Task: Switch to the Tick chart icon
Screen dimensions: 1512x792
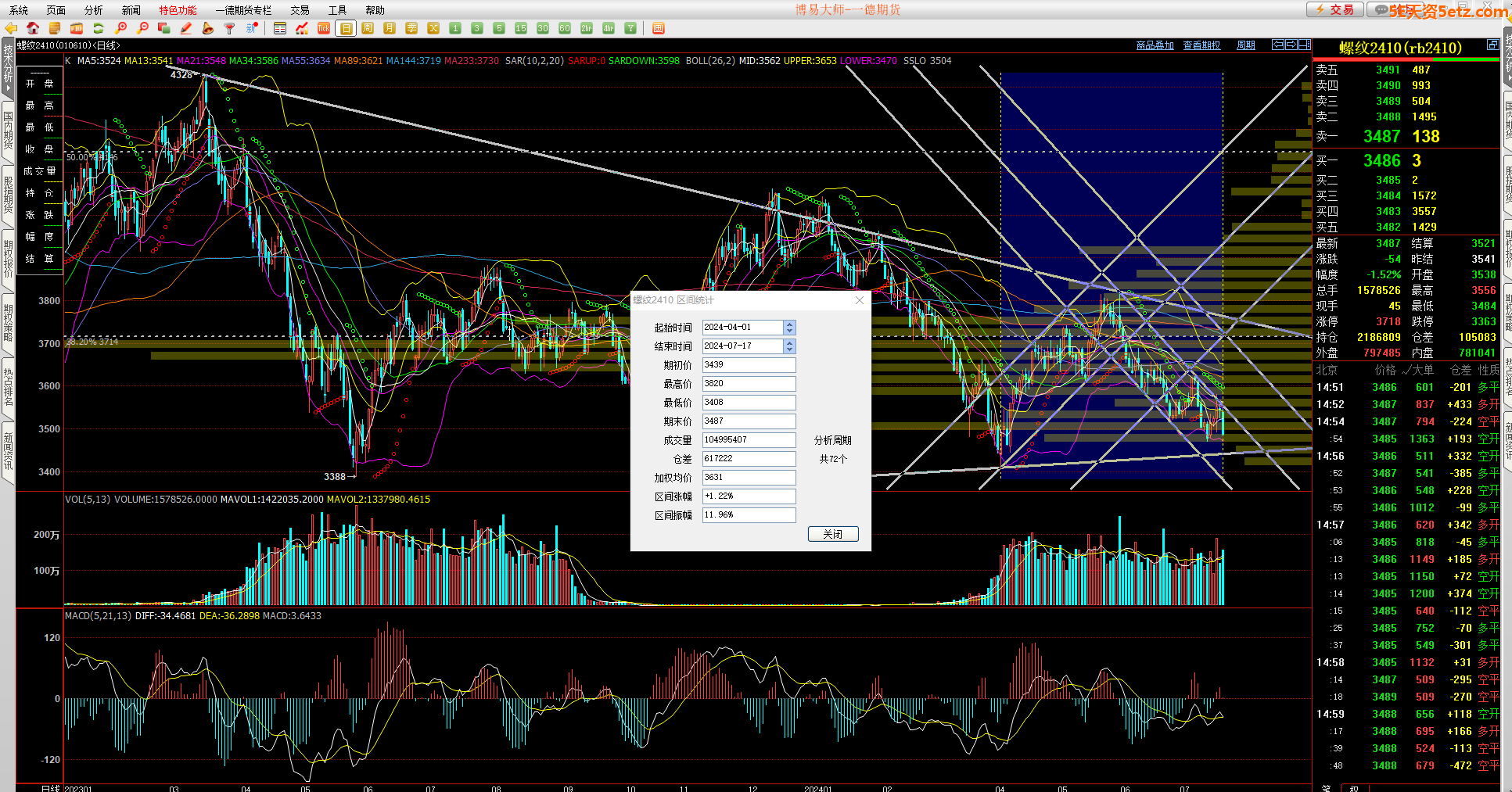Action: (x=324, y=28)
